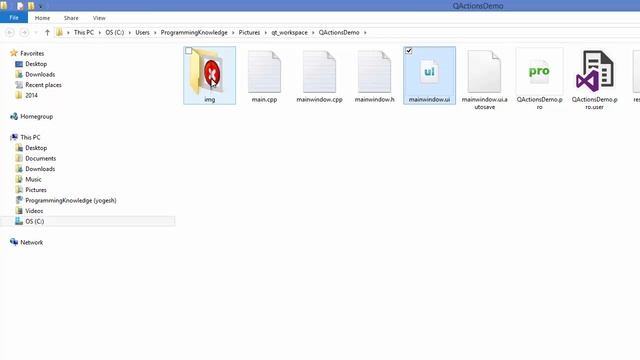Go to Pictures in breadcrumb
640x360 pixels.
[249, 32]
